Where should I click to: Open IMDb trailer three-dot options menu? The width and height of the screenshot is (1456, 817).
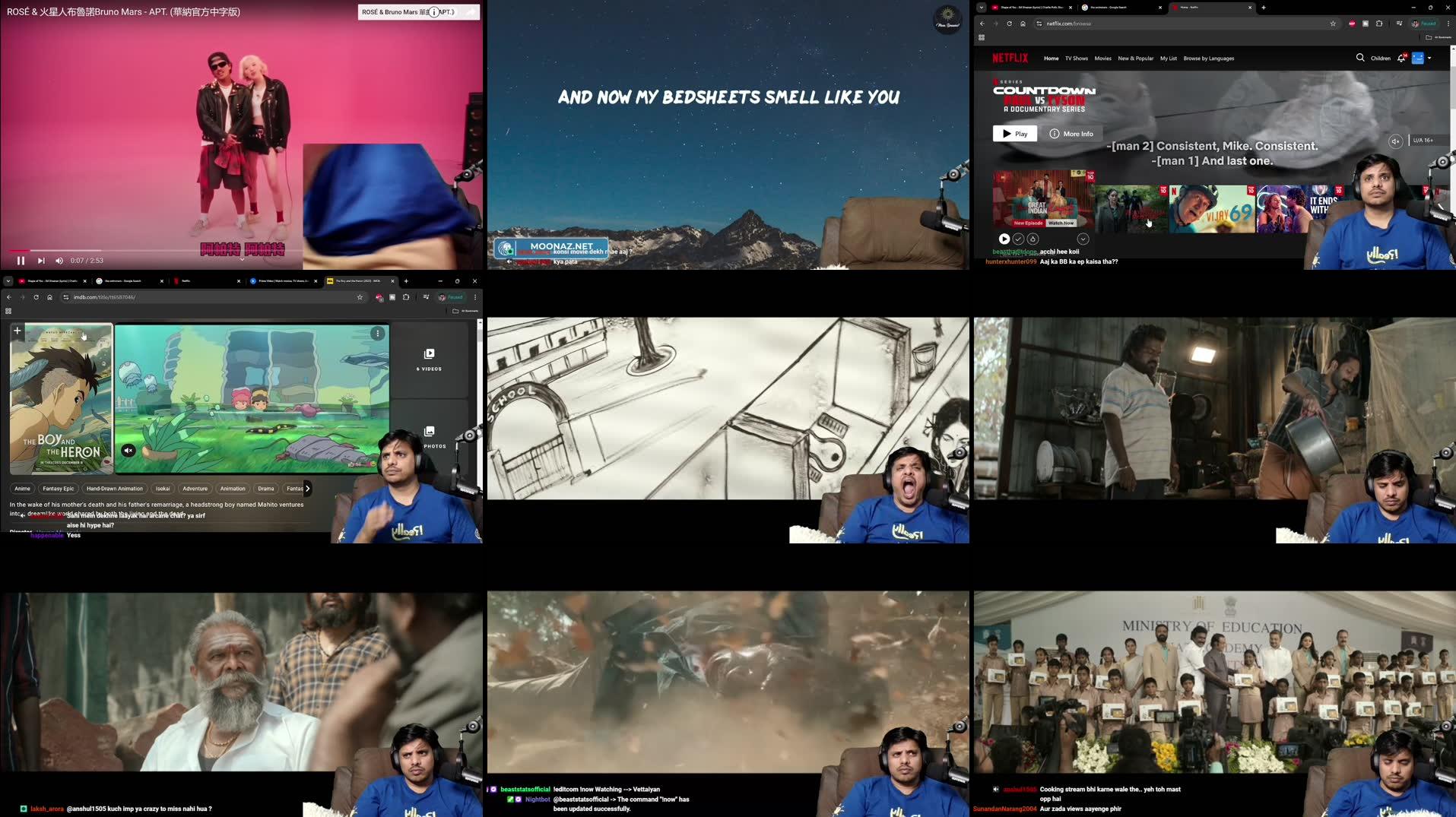click(377, 334)
